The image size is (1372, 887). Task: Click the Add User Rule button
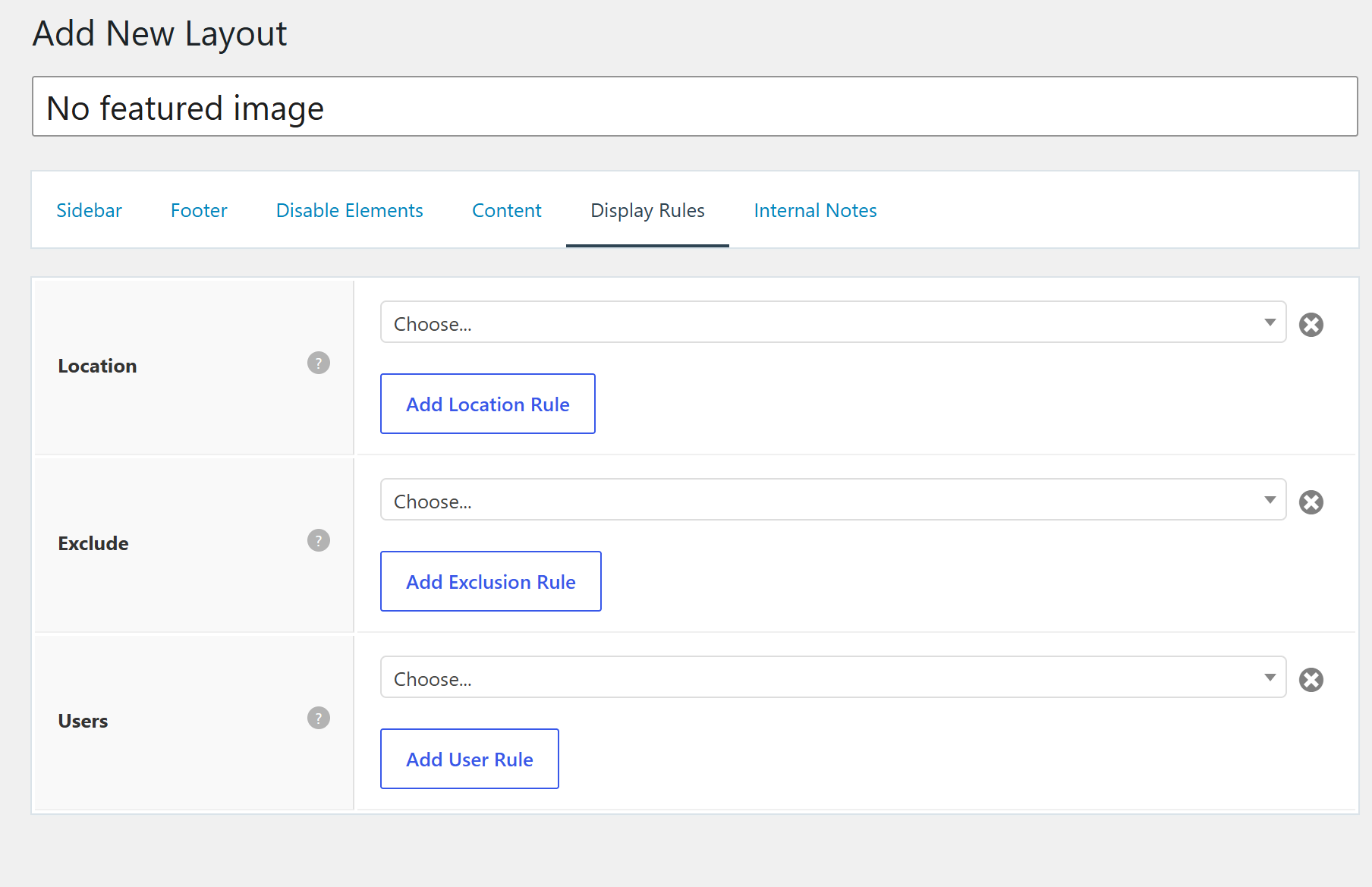tap(470, 759)
